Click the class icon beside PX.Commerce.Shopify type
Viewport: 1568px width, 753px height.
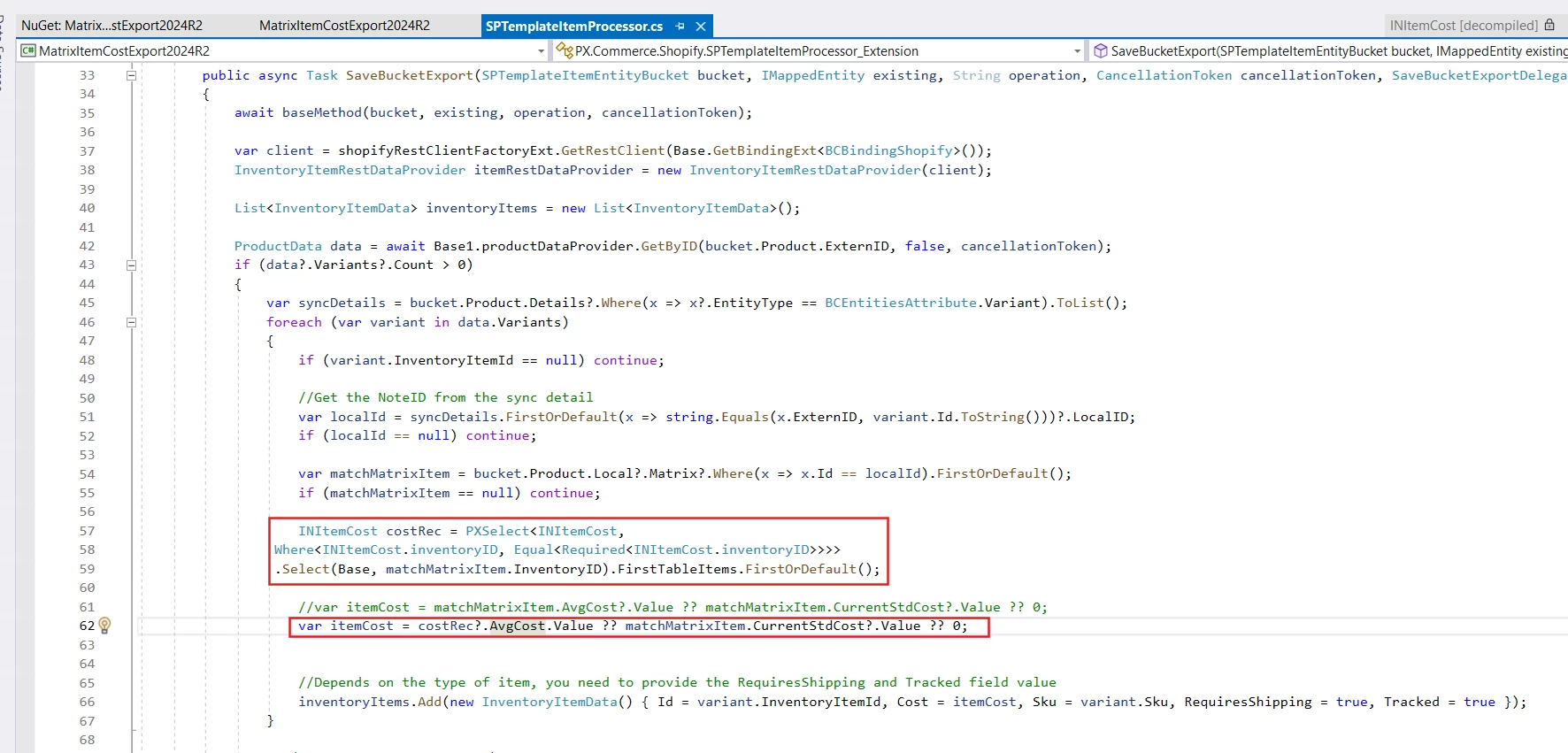point(565,50)
